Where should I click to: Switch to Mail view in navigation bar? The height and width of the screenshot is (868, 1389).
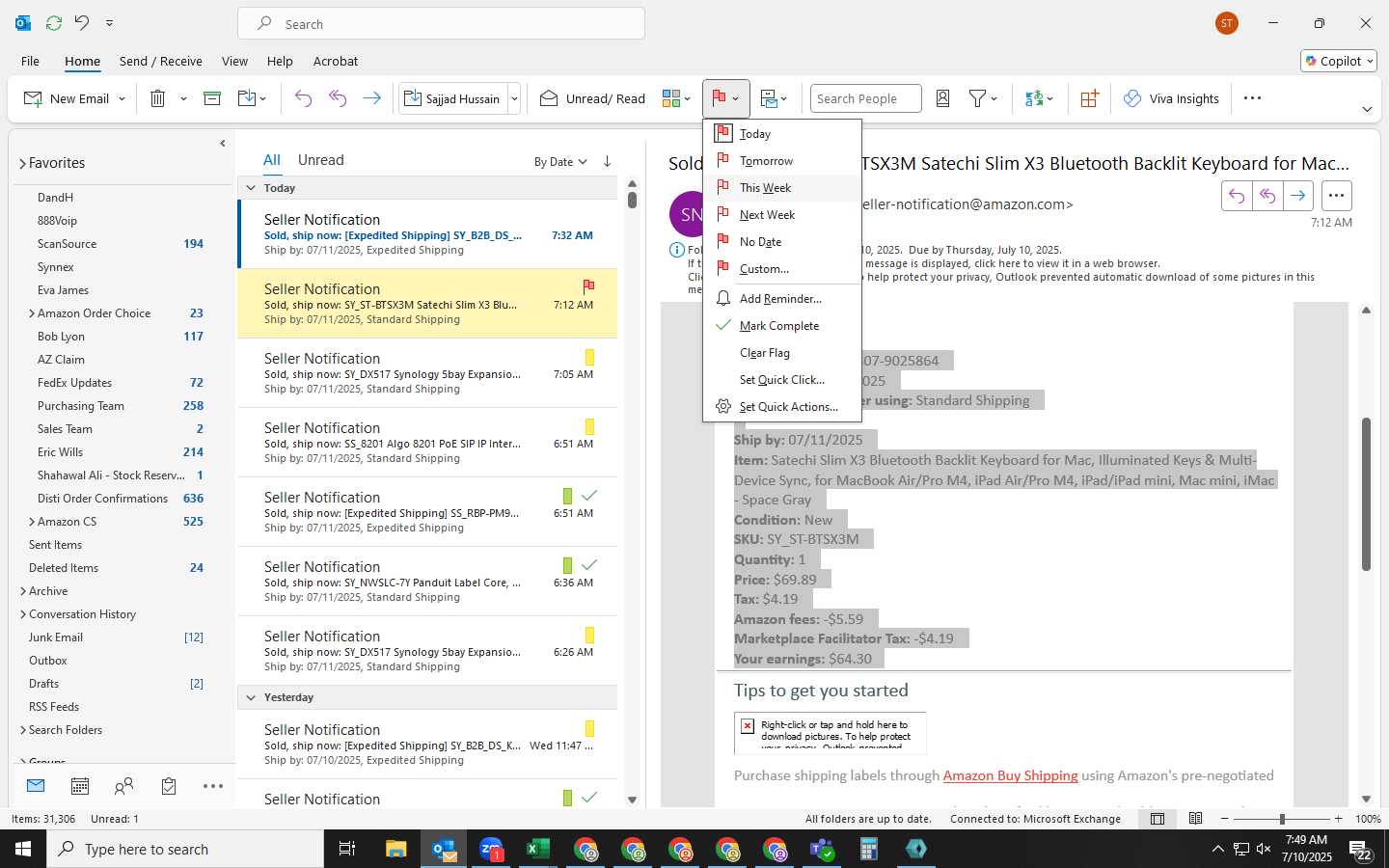[x=36, y=786]
